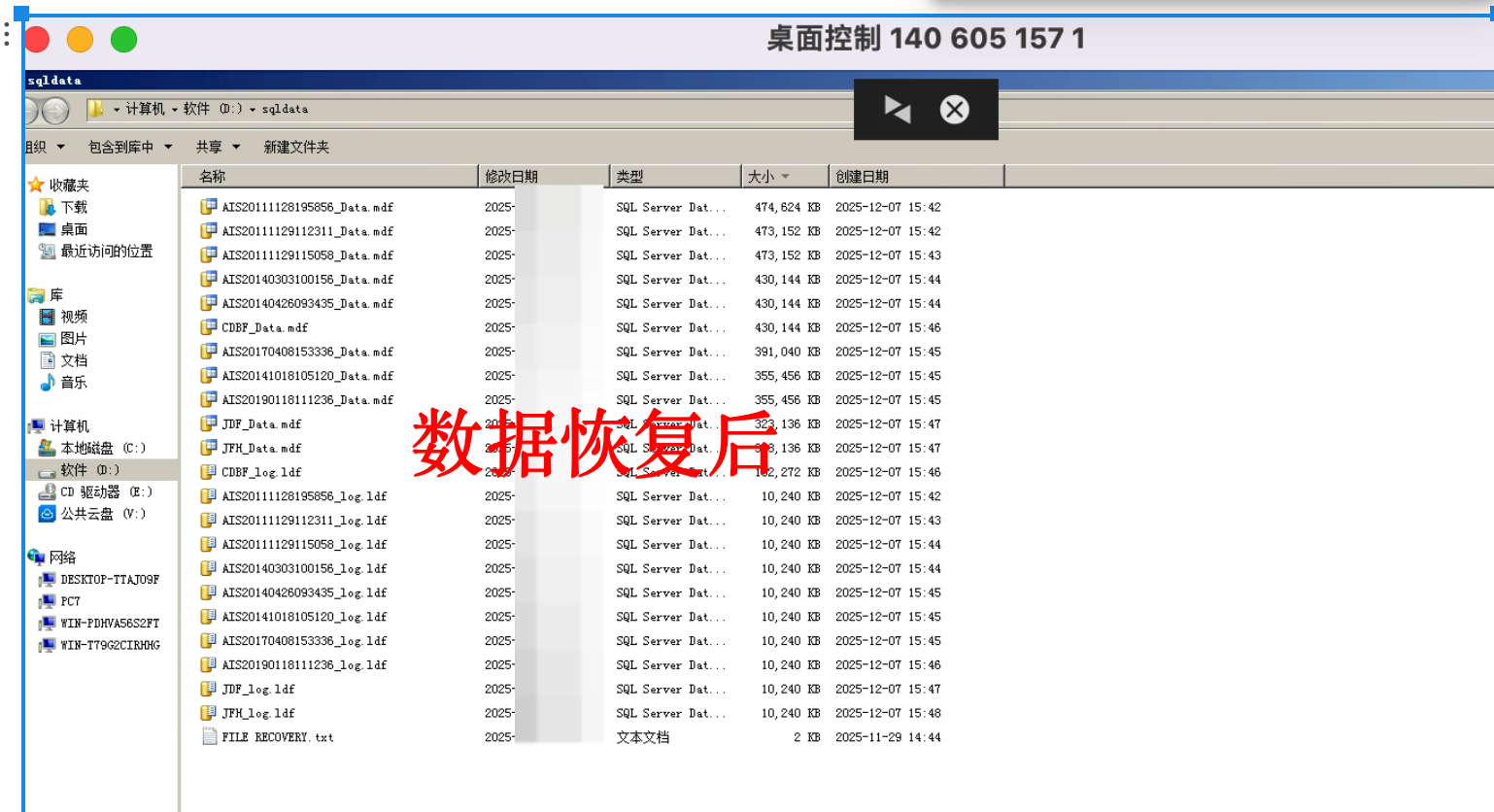
Task: Sort files by 名称 column header
Action: tap(213, 176)
